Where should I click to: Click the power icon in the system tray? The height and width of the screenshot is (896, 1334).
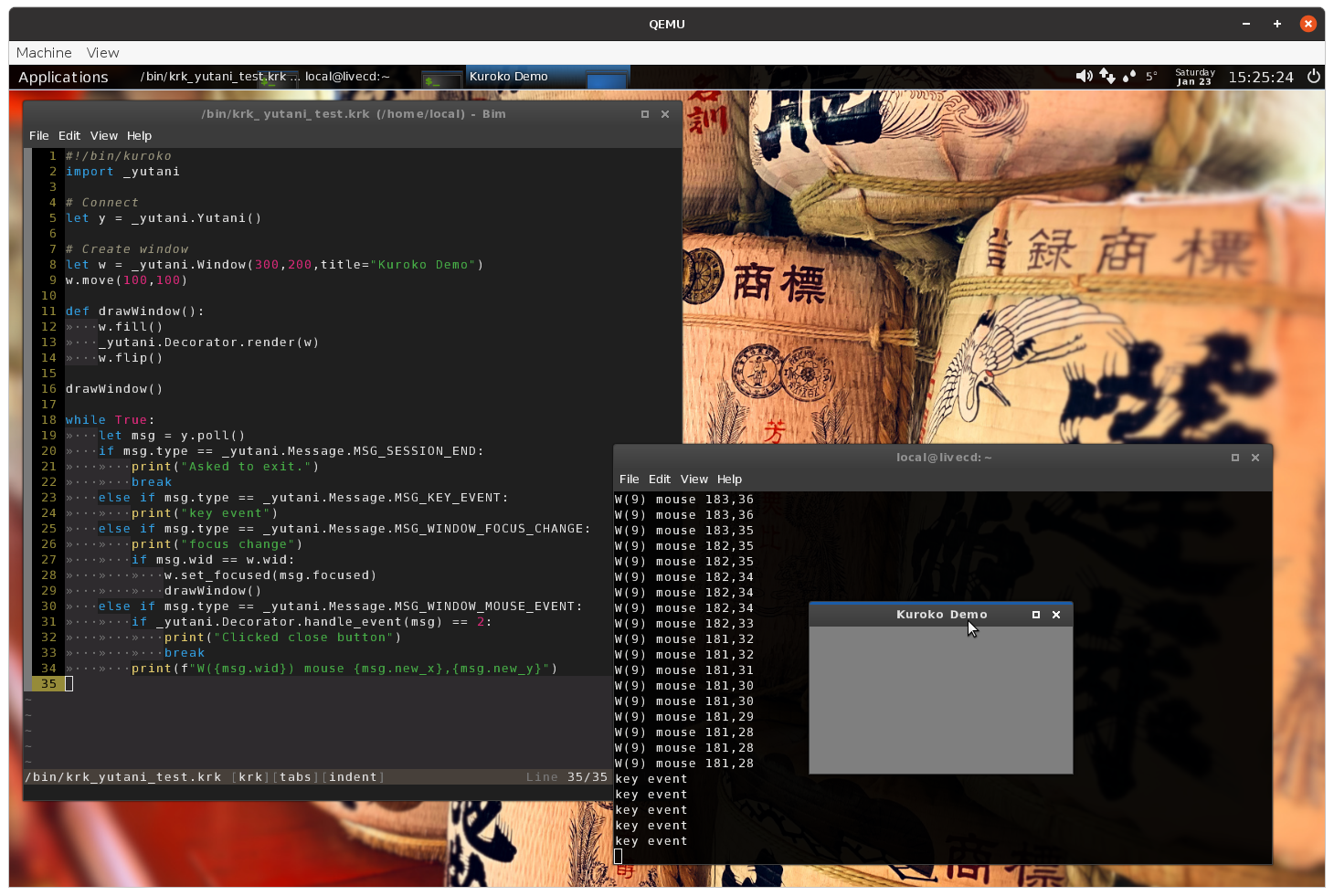tap(1313, 77)
